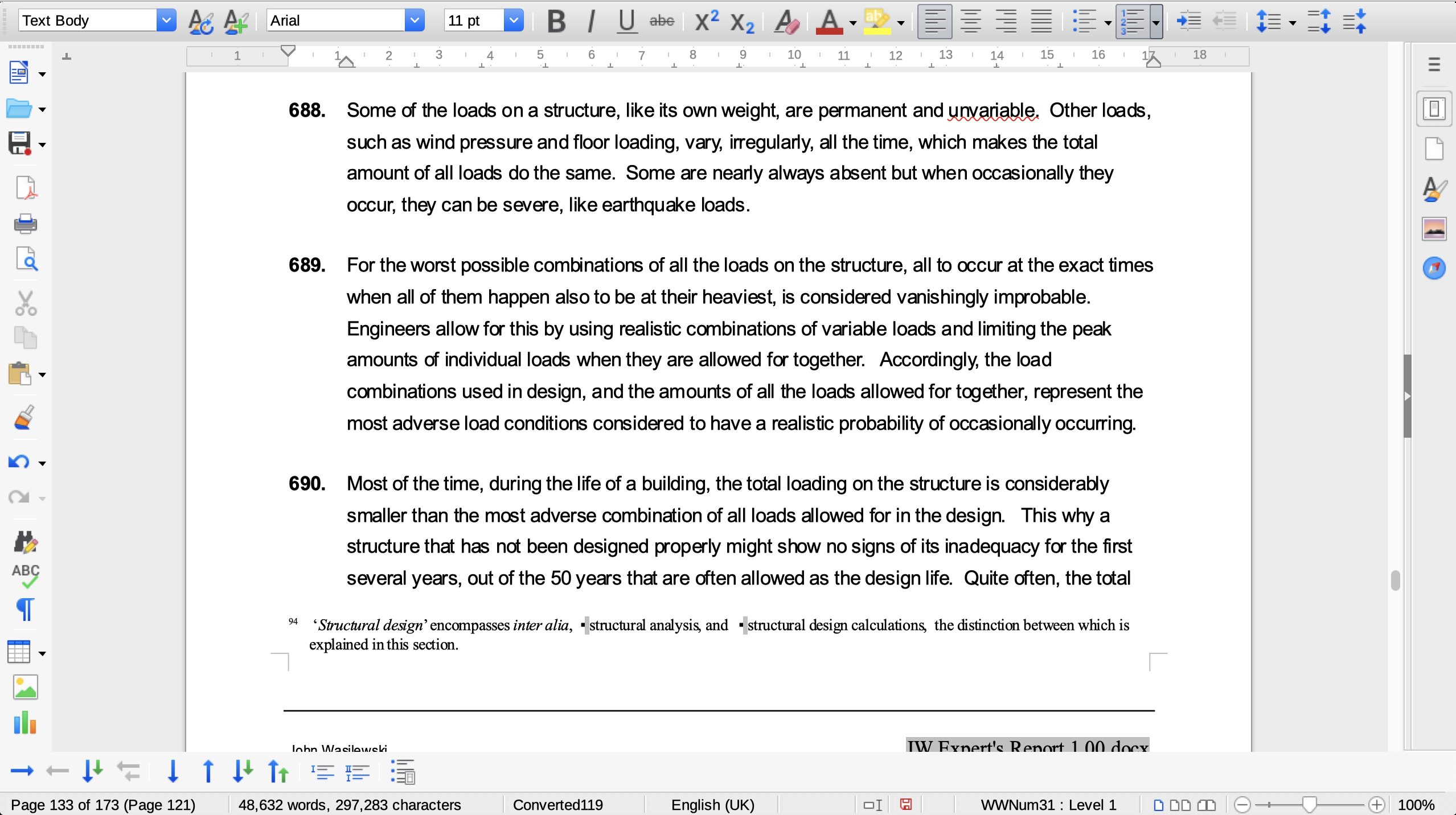Toggle underline formatting
The height and width of the screenshot is (815, 1456).
click(626, 22)
